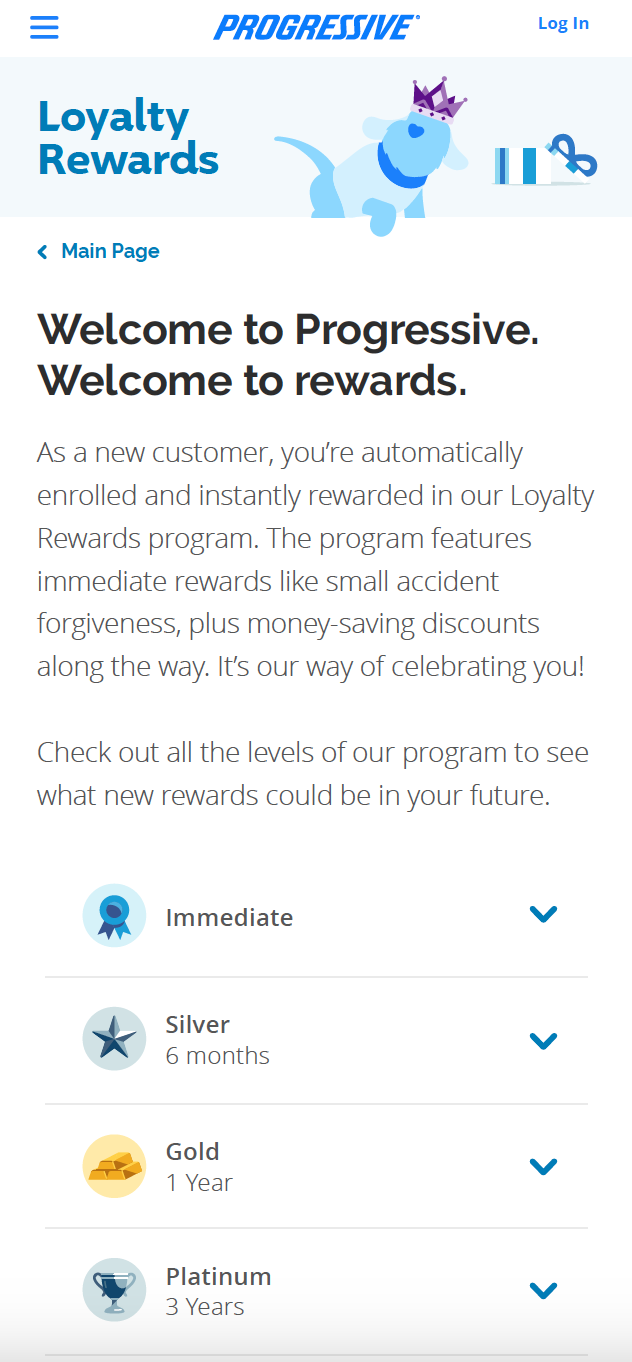The height and width of the screenshot is (1362, 632).
Task: Click the Silver star badge icon
Action: [x=114, y=1039]
